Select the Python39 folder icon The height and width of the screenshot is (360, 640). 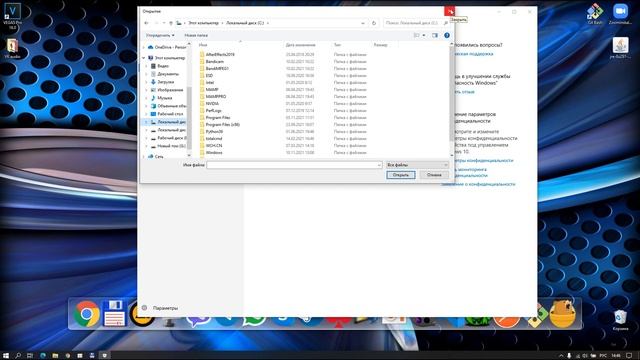tap(202, 131)
